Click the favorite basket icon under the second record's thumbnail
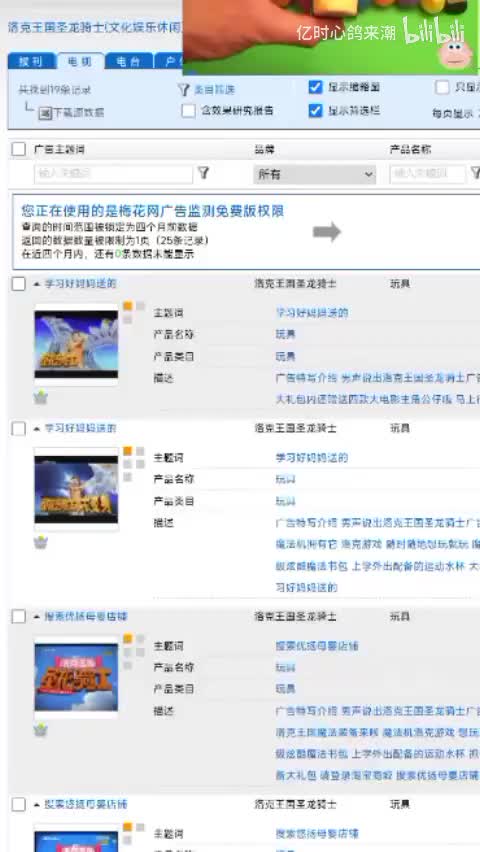The width and height of the screenshot is (480, 852). point(41,542)
